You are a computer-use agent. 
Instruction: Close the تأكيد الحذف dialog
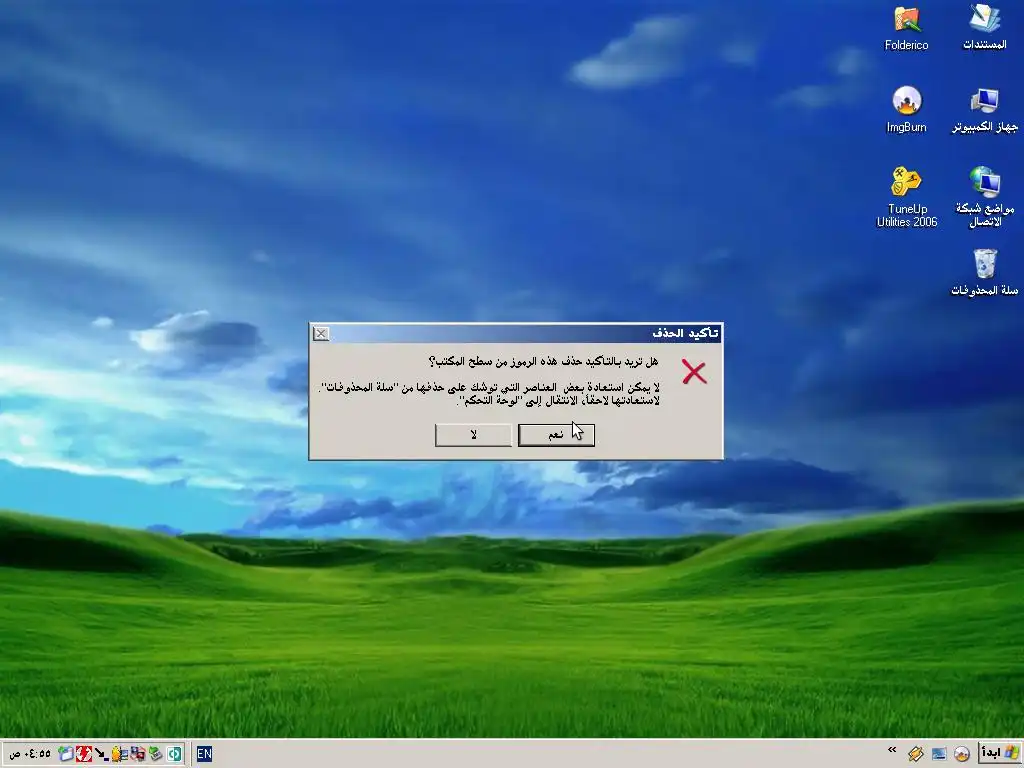[x=321, y=334]
